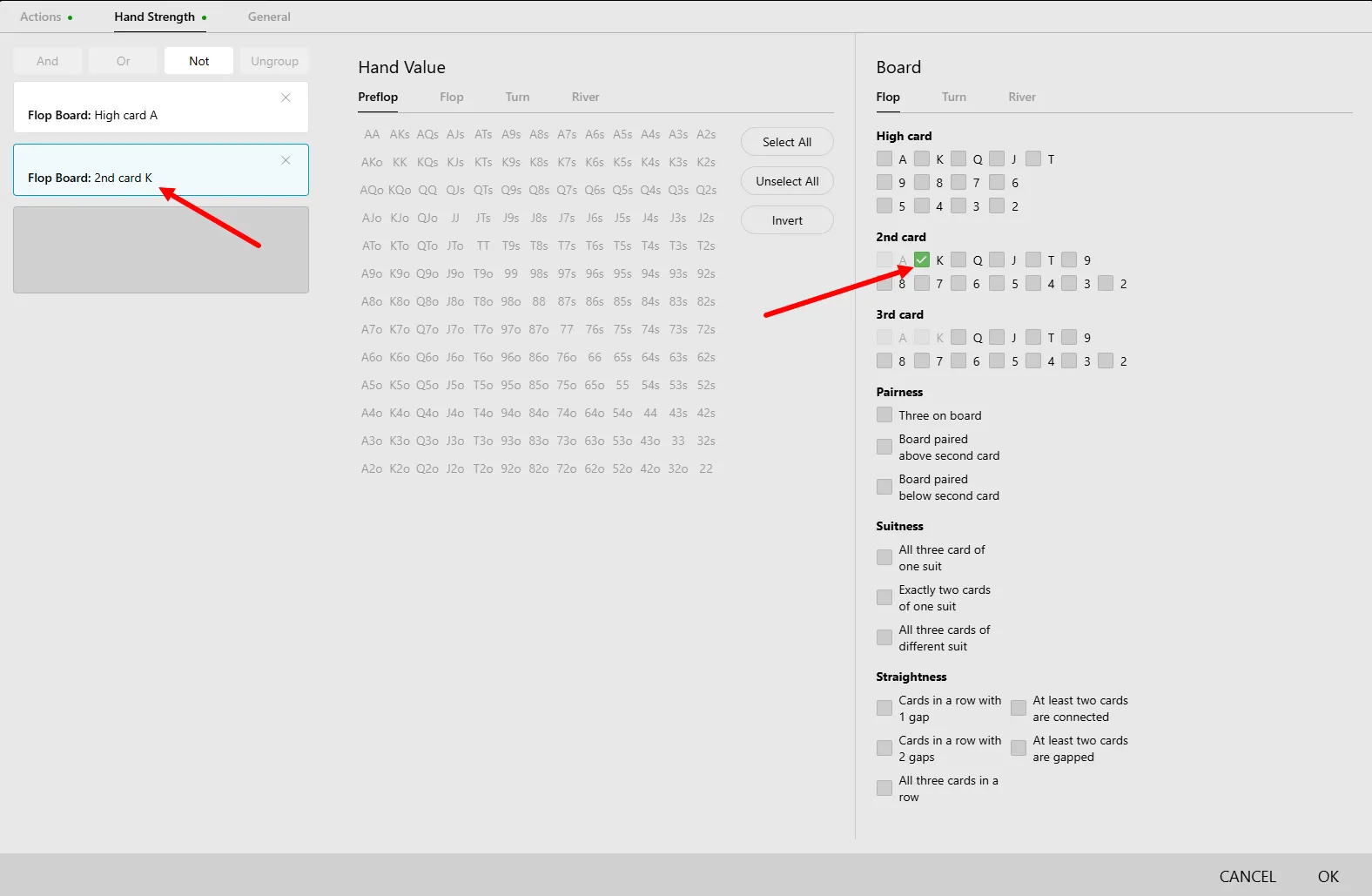Tick All three card of one suit

884,557
